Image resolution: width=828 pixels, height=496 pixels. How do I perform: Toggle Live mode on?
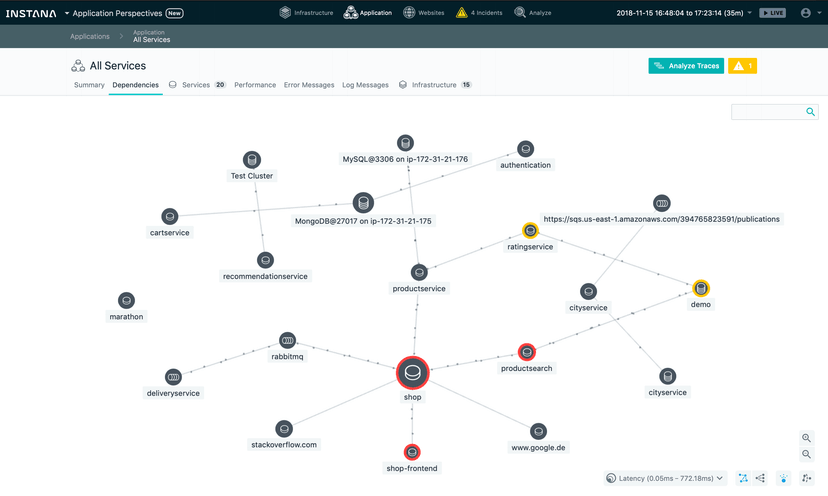[x=773, y=13]
